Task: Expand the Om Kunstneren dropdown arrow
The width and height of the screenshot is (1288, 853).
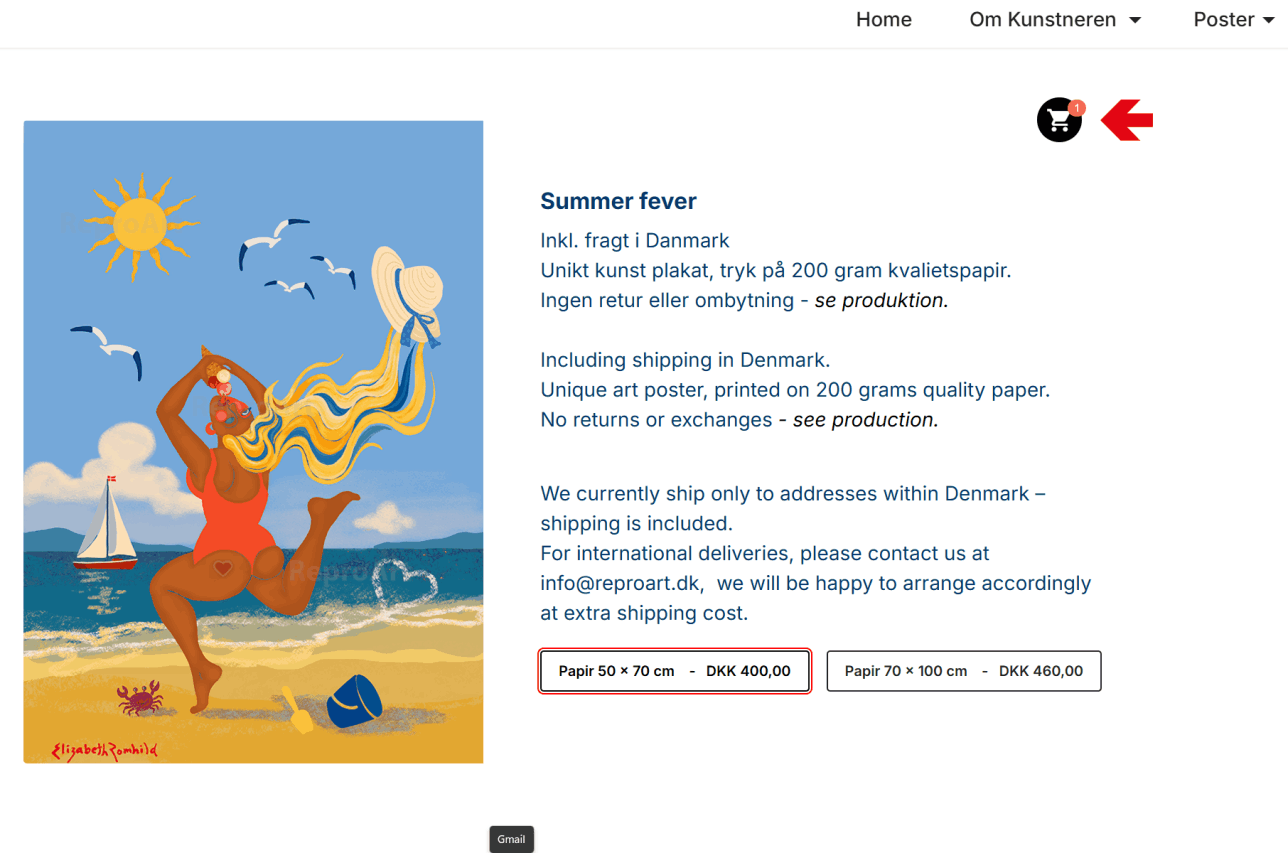Action: [x=1135, y=20]
